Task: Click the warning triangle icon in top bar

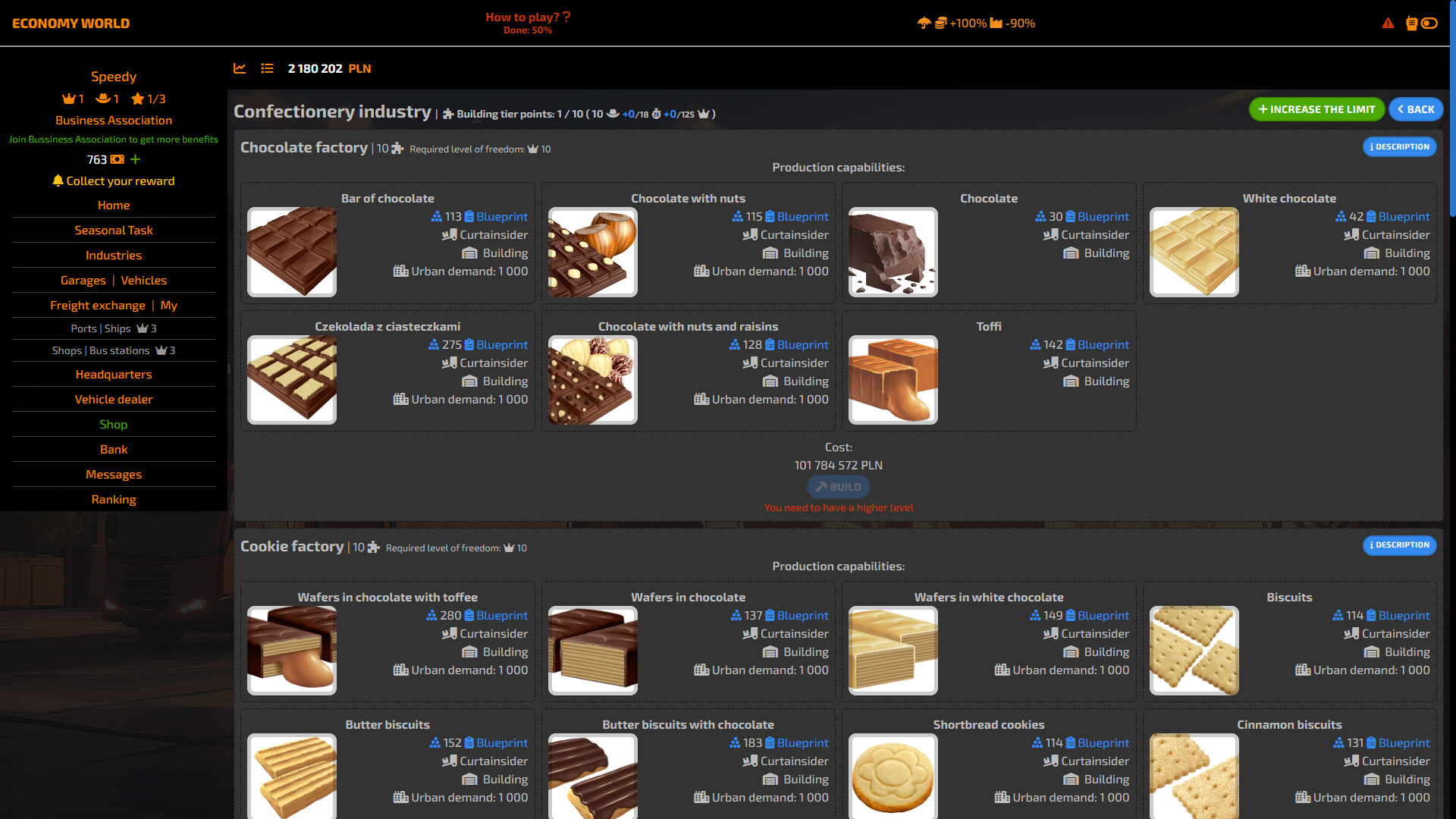Action: click(1389, 24)
